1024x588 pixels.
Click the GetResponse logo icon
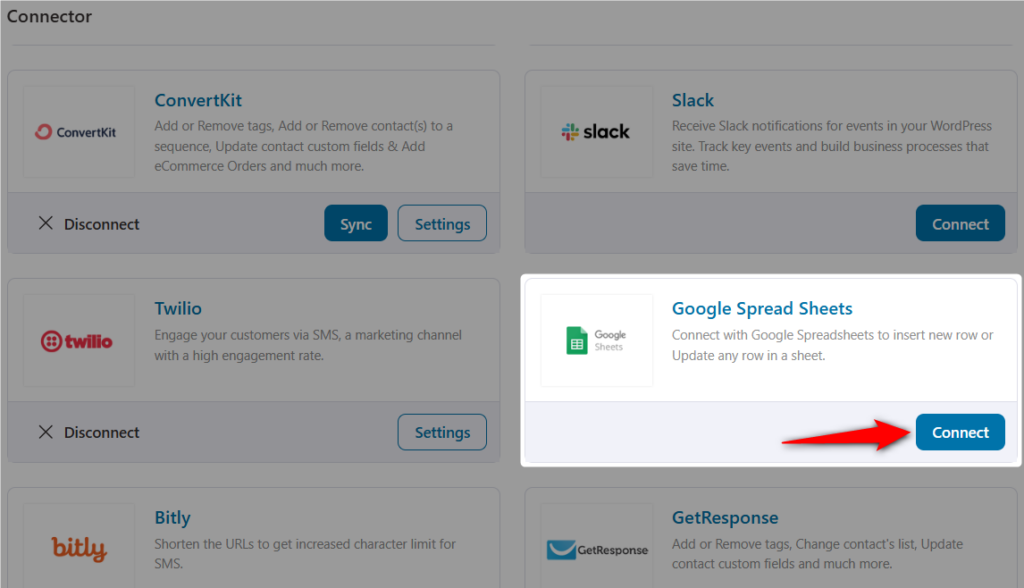tap(597, 548)
